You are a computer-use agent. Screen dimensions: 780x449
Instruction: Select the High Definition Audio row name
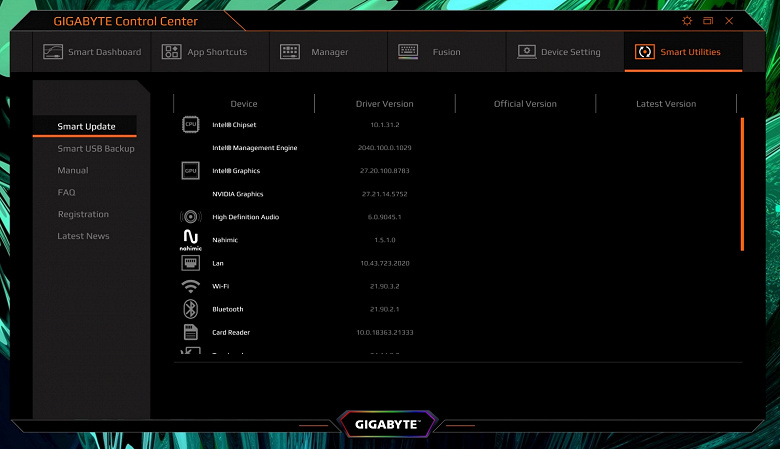tap(245, 217)
